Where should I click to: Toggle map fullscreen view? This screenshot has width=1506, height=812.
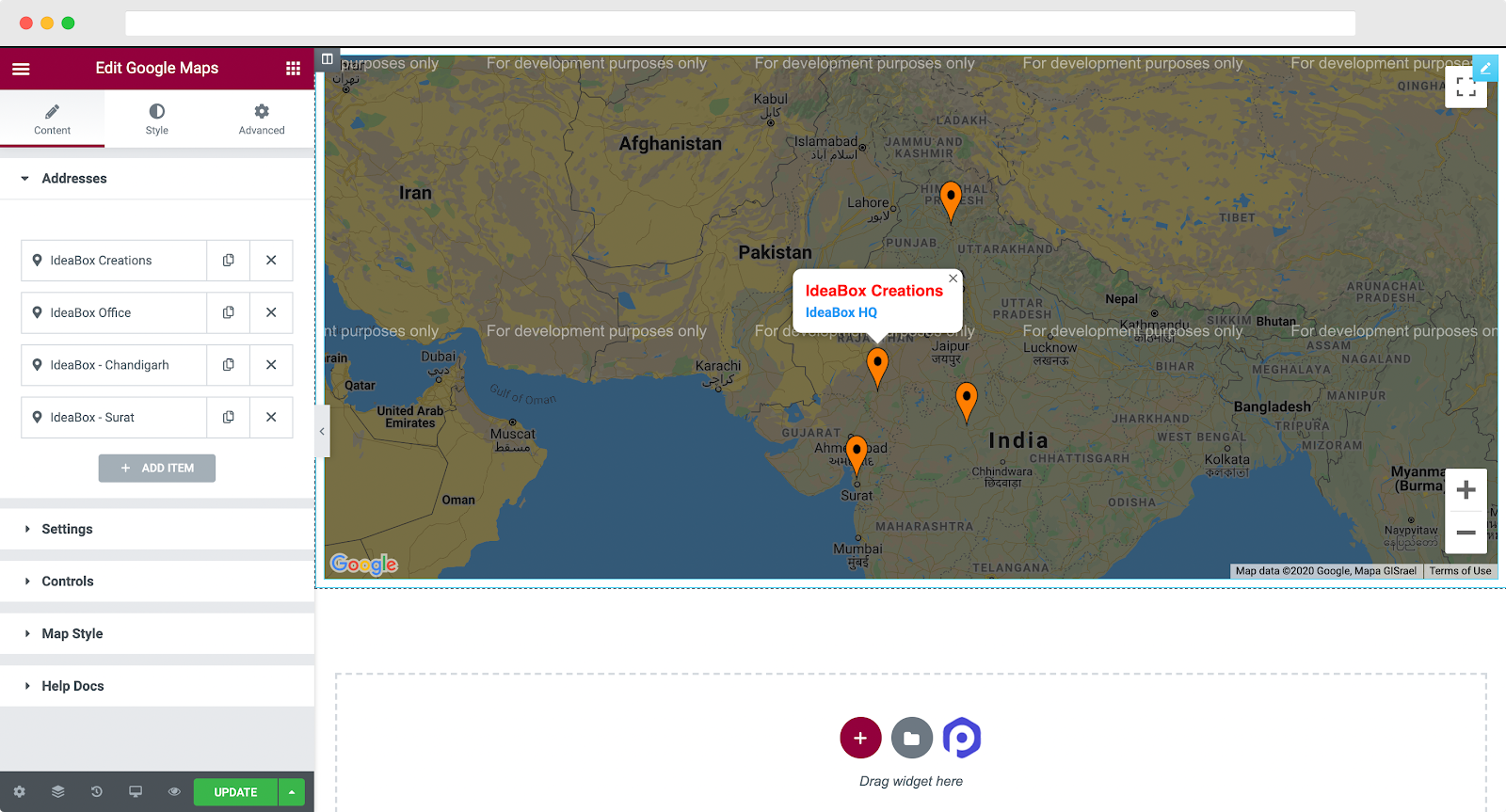pyautogui.click(x=1466, y=87)
